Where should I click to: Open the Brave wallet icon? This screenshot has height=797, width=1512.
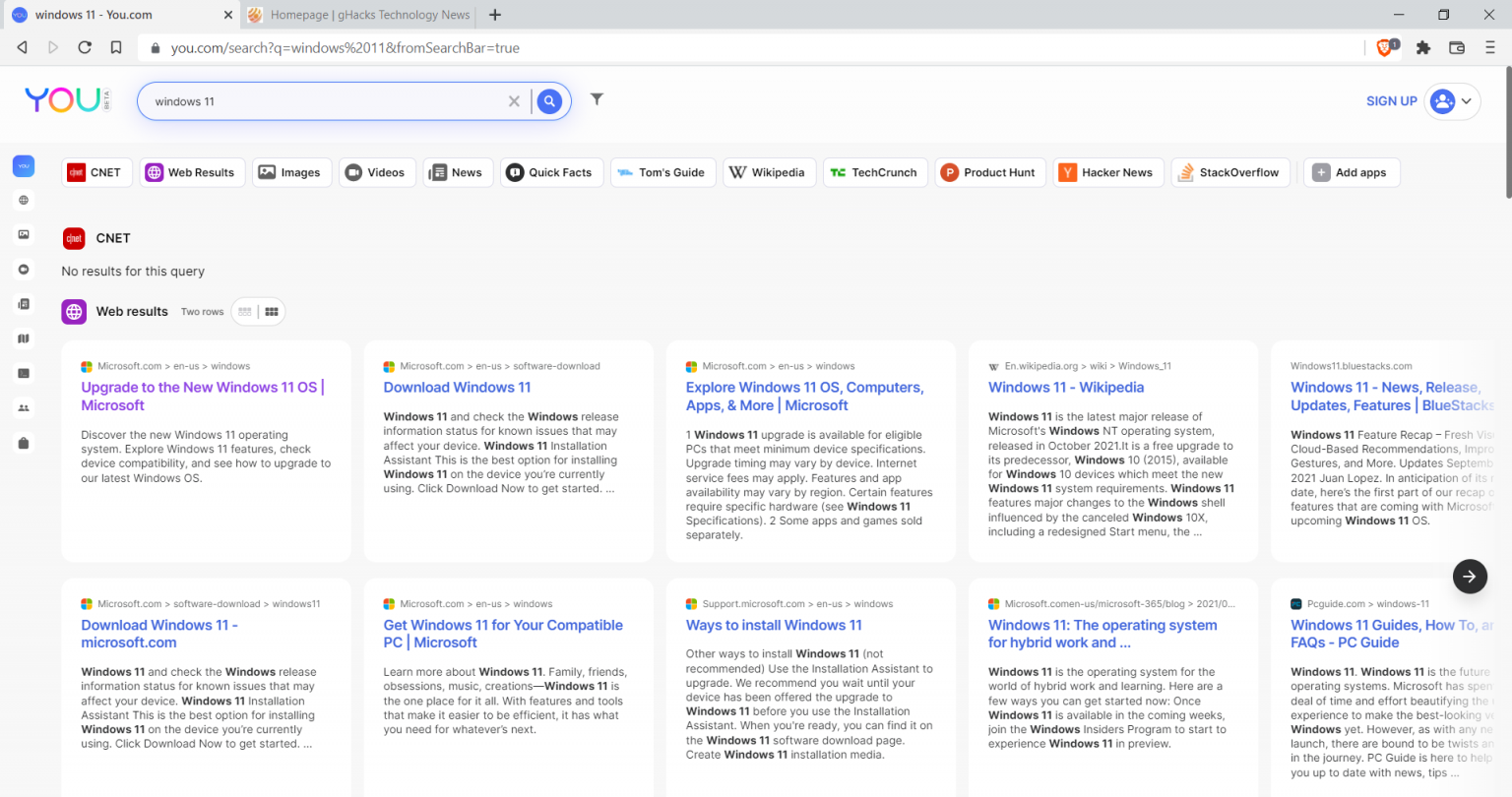point(1457,47)
